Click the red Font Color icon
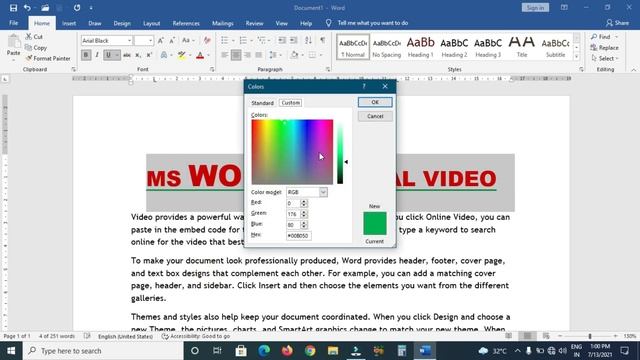The width and height of the screenshot is (640, 360). click(x=200, y=55)
